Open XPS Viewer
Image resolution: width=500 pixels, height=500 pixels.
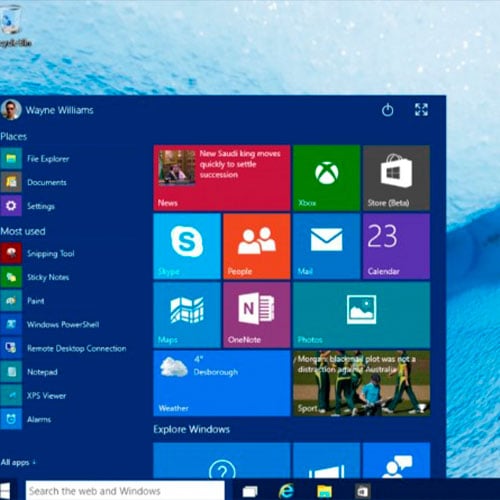pos(33,396)
